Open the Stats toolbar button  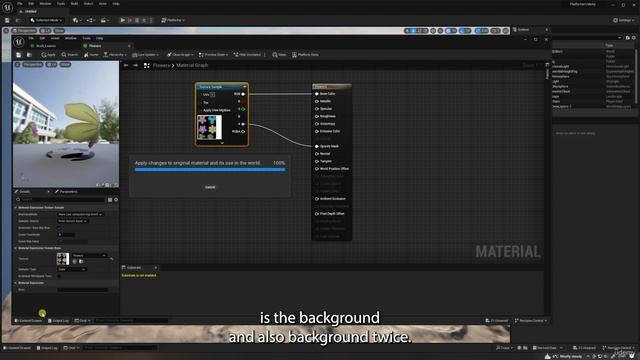tap(279, 55)
